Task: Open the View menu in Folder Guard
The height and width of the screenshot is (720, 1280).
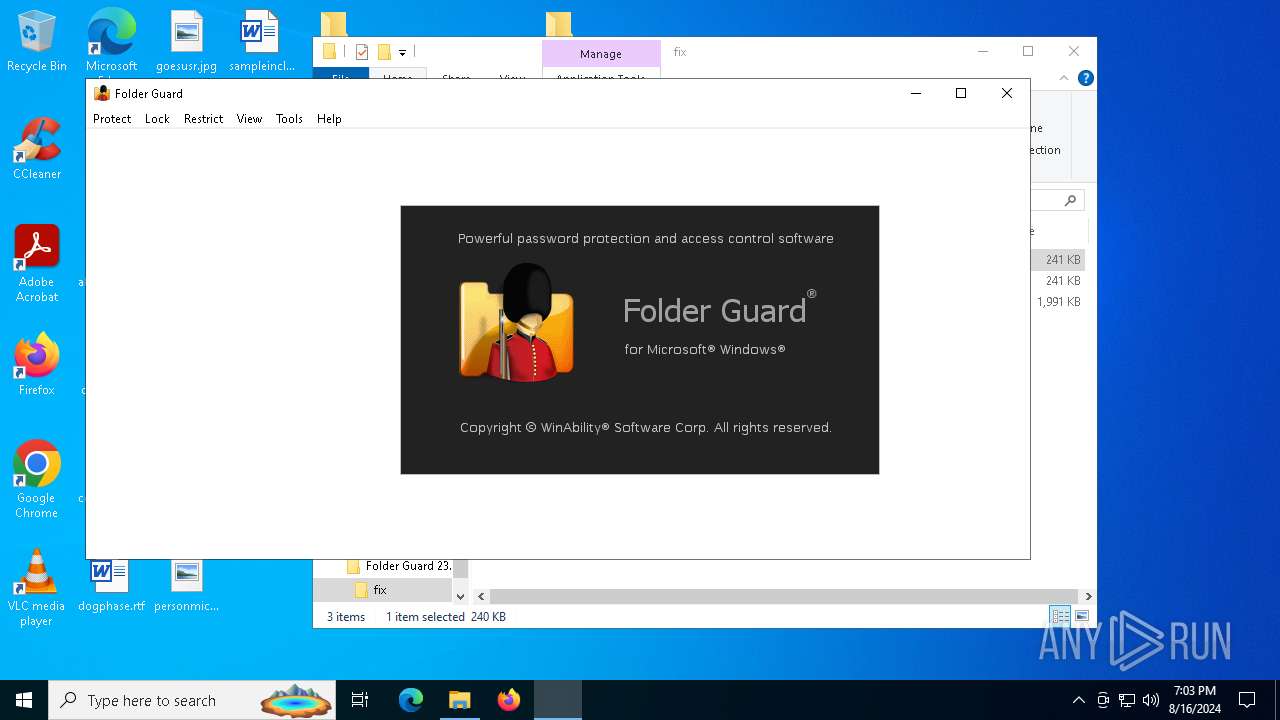Action: click(x=249, y=118)
